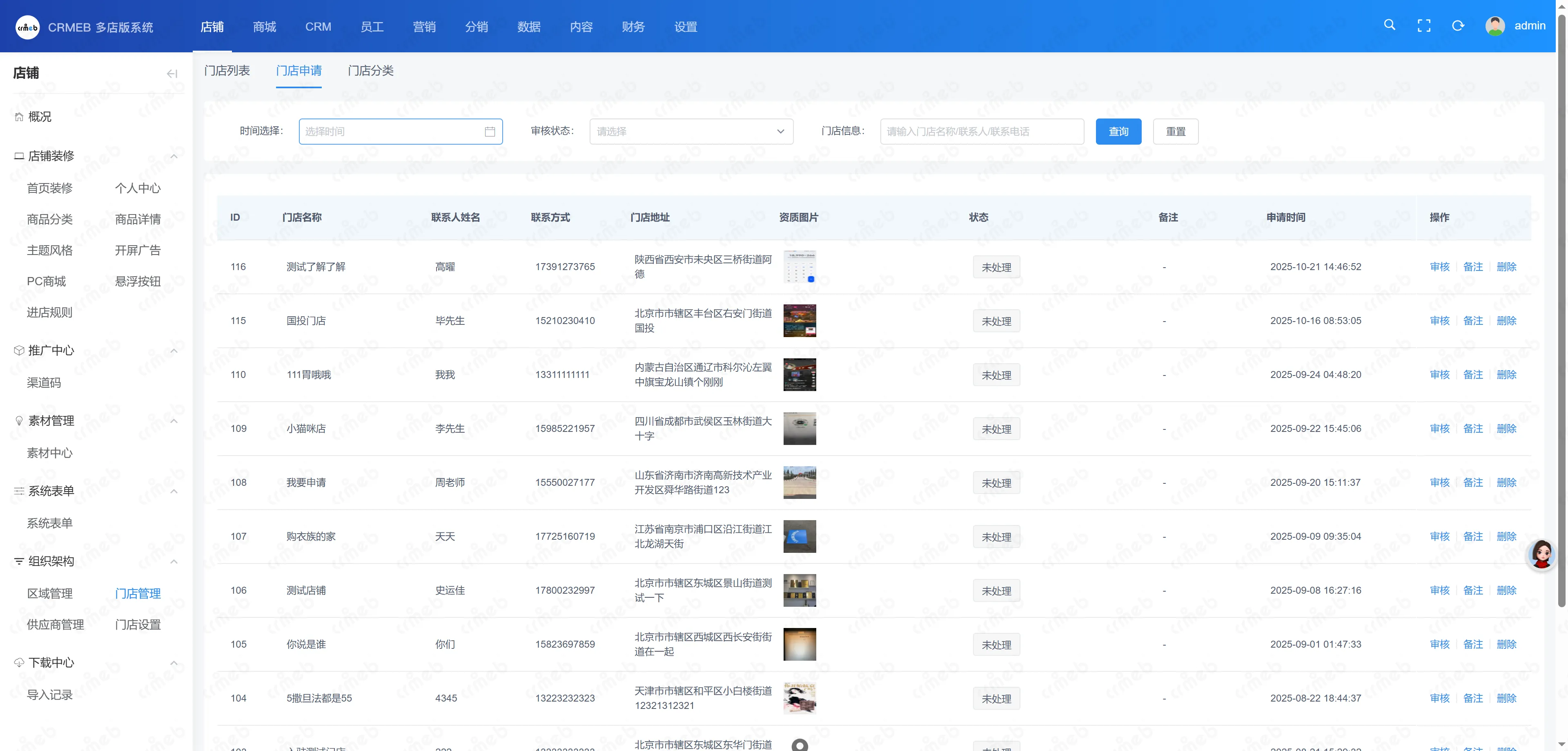Viewport: 1568px width, 751px height.
Task: Click 审核 for store 购衣族的家
Action: pos(1439,536)
